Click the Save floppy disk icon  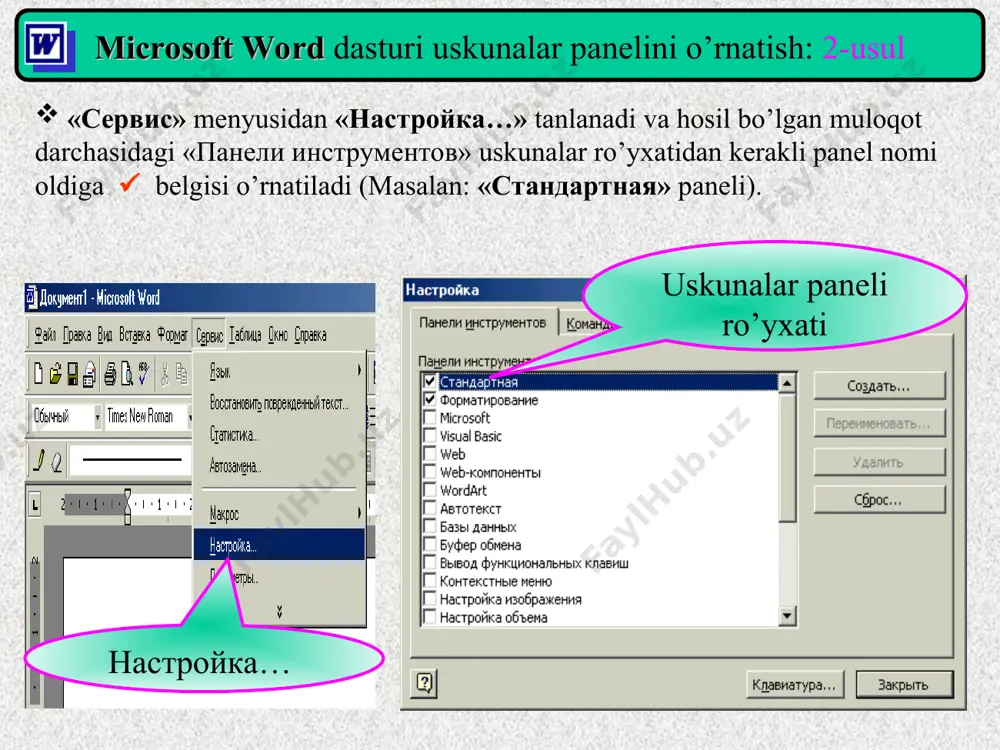(x=73, y=374)
